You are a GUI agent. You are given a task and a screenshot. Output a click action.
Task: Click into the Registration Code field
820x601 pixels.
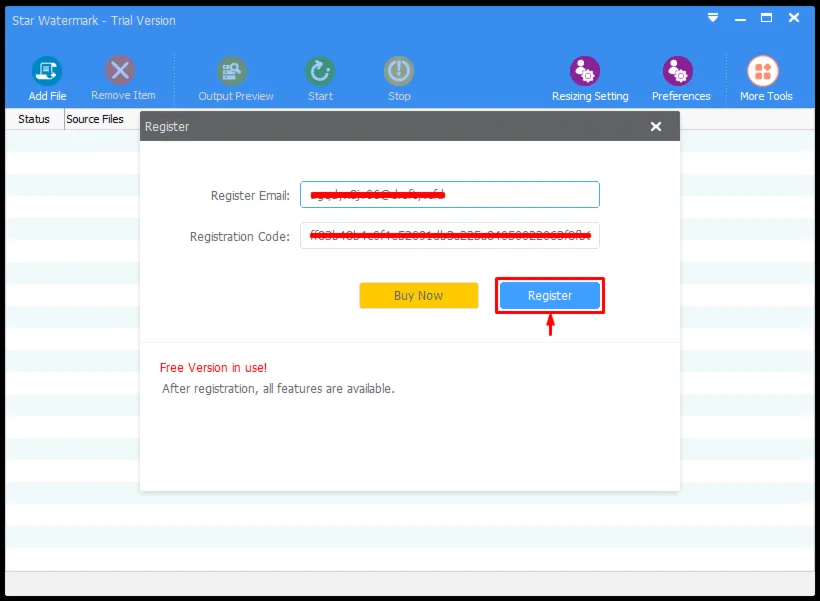pyautogui.click(x=450, y=235)
